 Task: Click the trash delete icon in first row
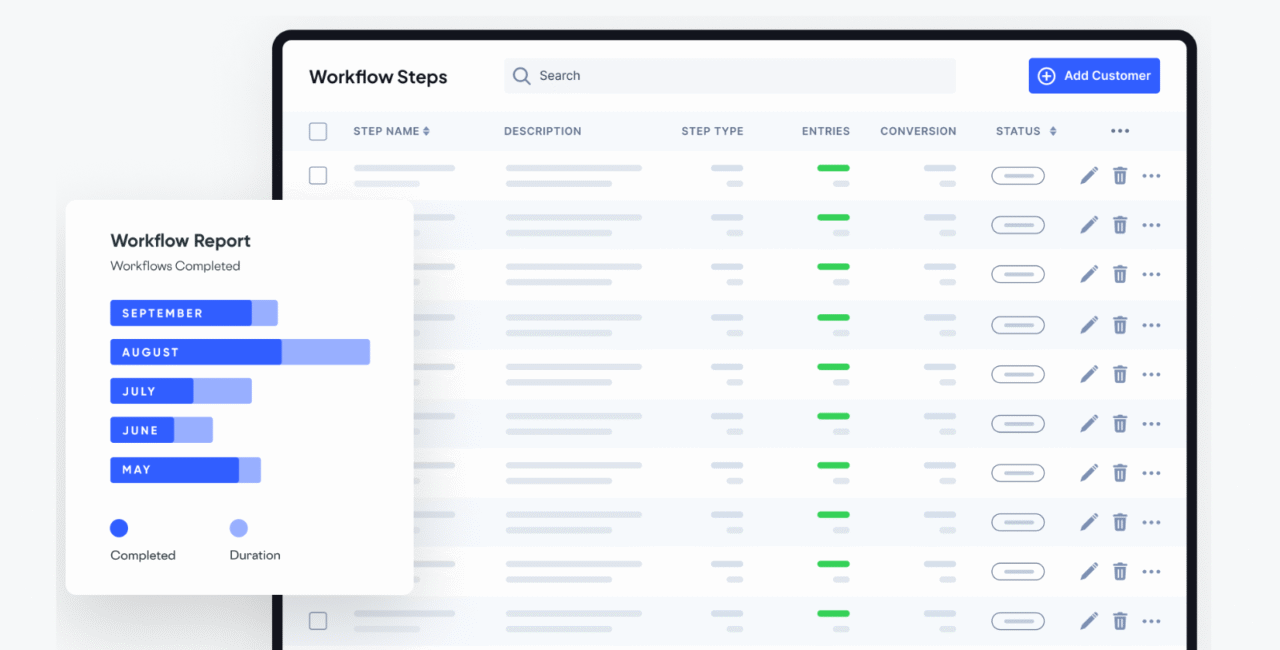click(x=1120, y=176)
